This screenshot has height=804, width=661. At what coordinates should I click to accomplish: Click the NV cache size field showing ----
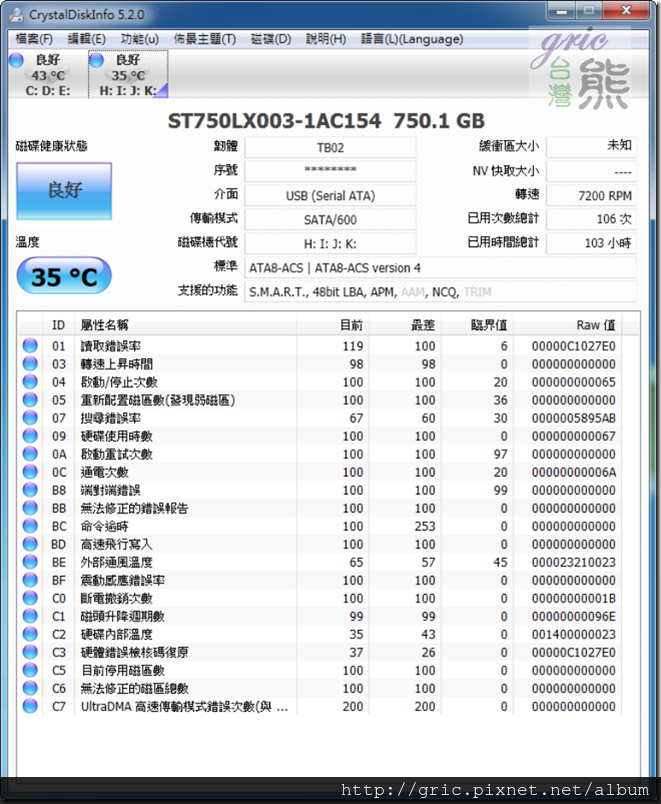click(591, 171)
